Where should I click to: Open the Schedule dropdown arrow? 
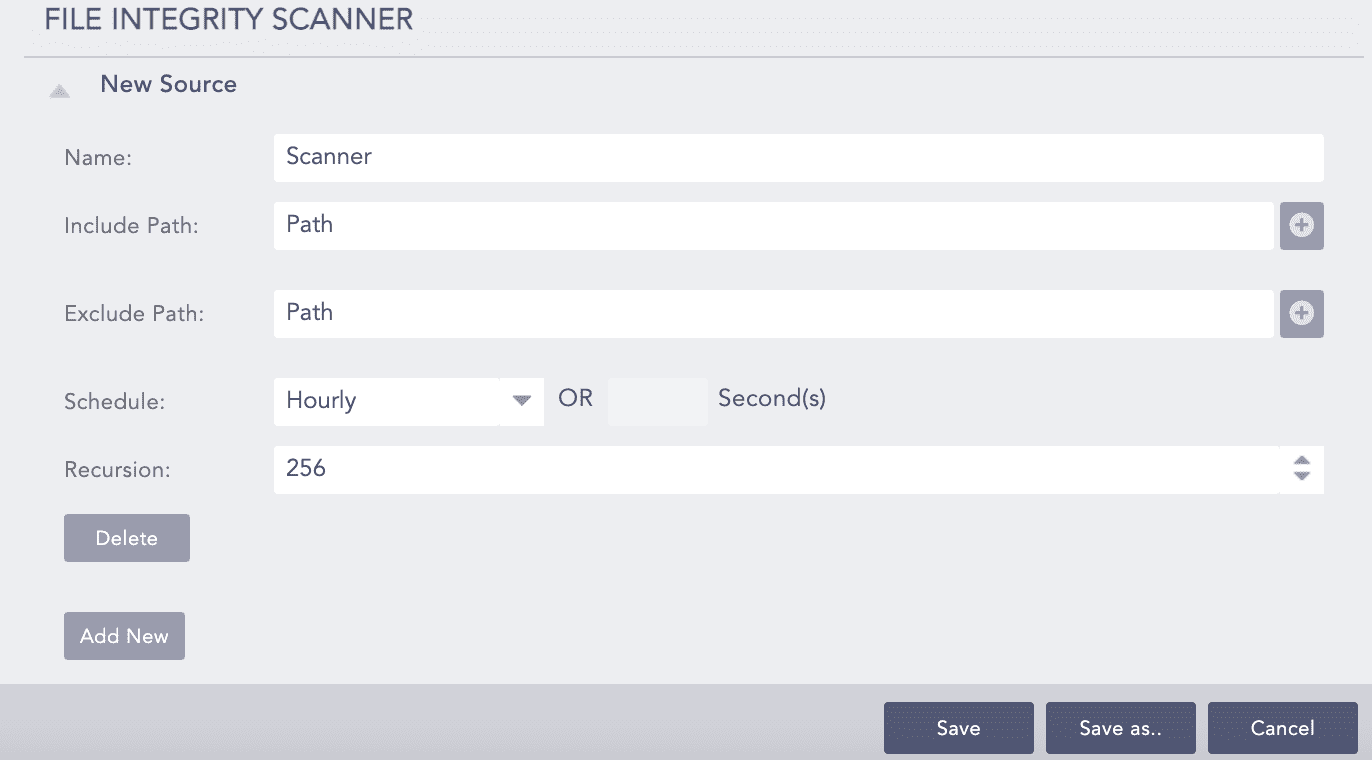[x=521, y=401]
